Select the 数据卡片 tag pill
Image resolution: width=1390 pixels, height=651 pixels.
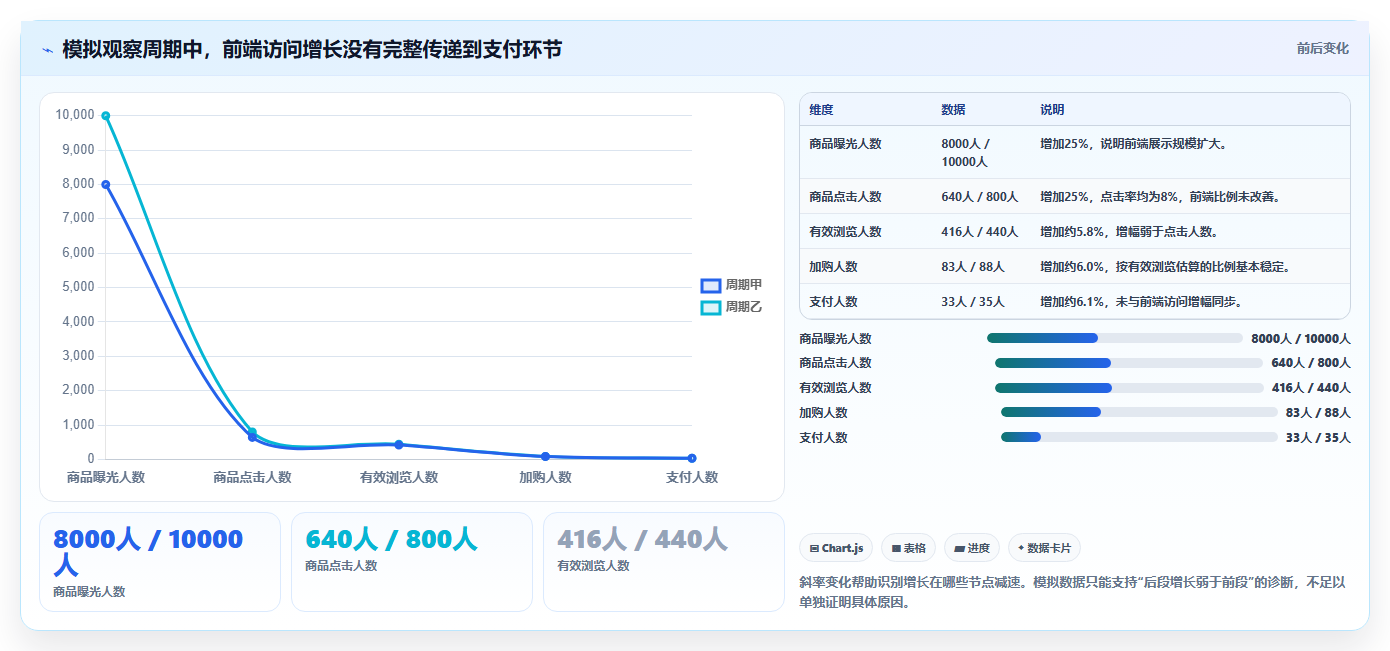pyautogui.click(x=1044, y=548)
